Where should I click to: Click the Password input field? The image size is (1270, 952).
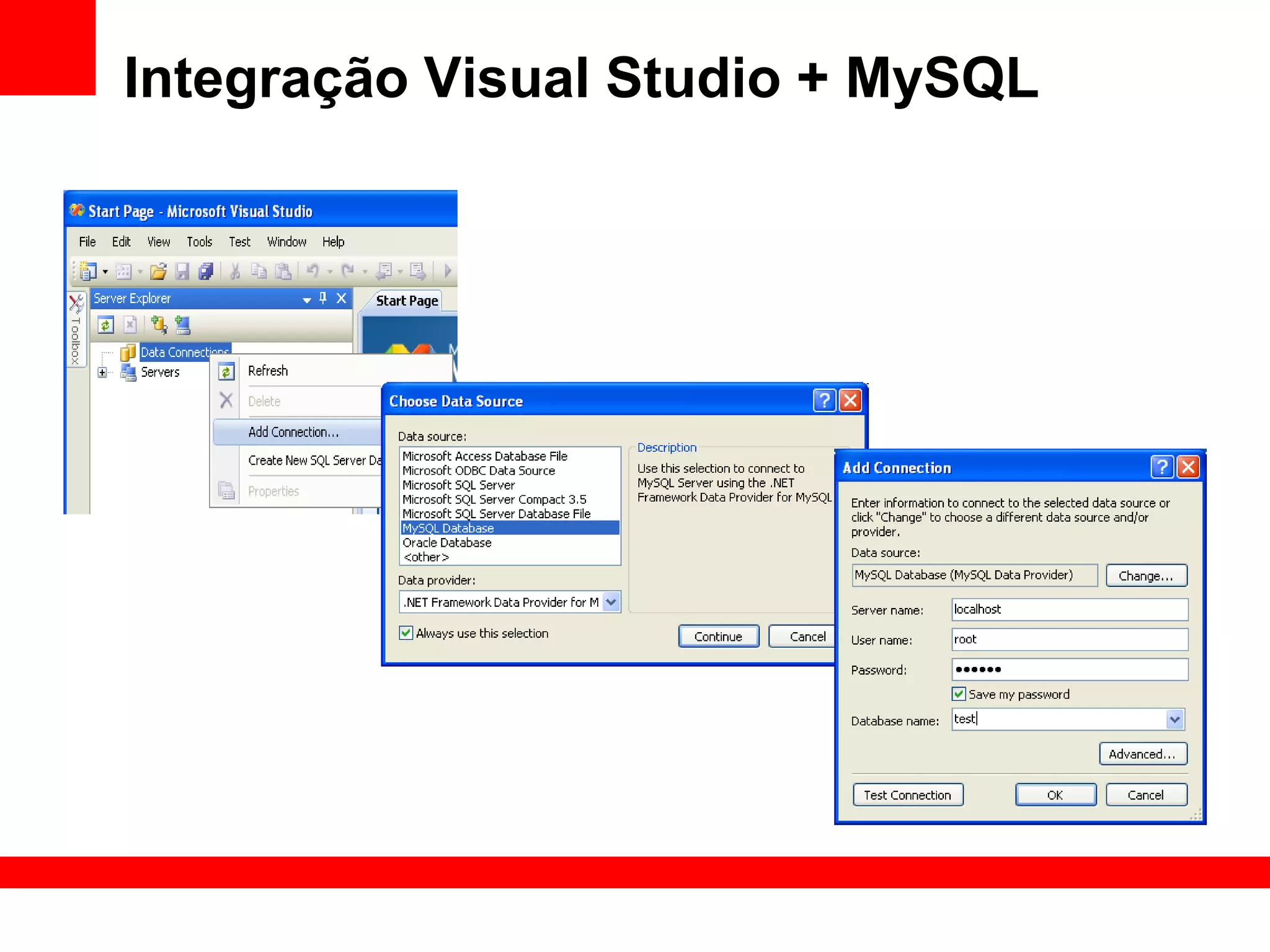pos(1070,669)
